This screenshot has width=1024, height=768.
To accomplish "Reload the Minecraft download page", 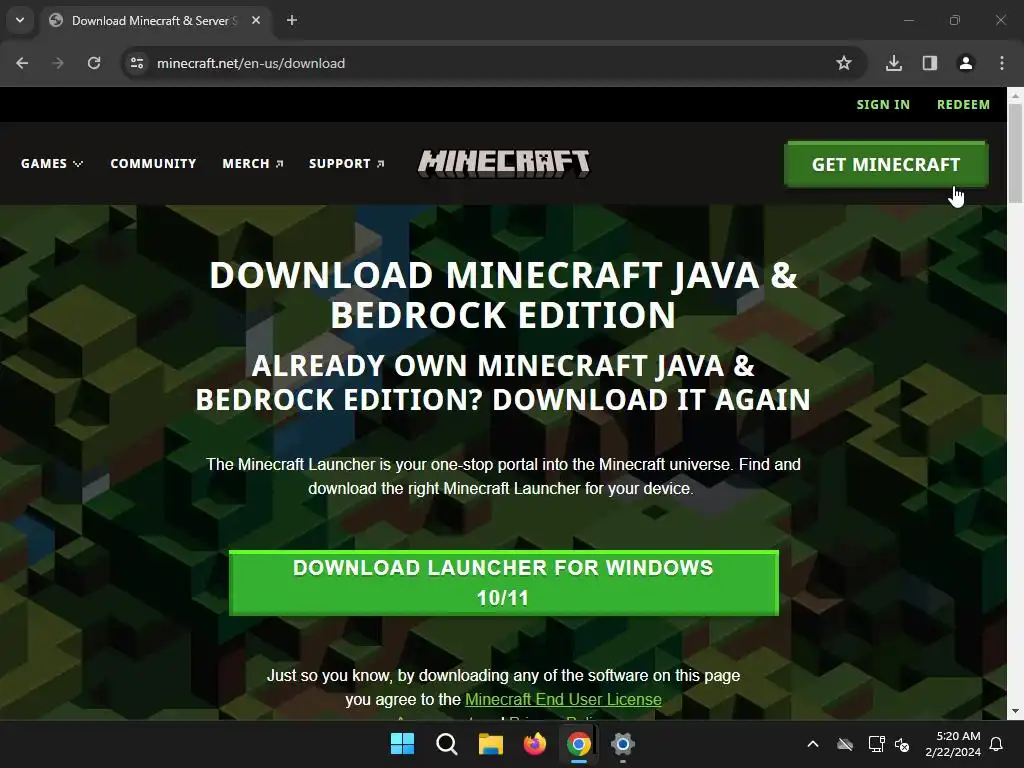I will pos(94,63).
